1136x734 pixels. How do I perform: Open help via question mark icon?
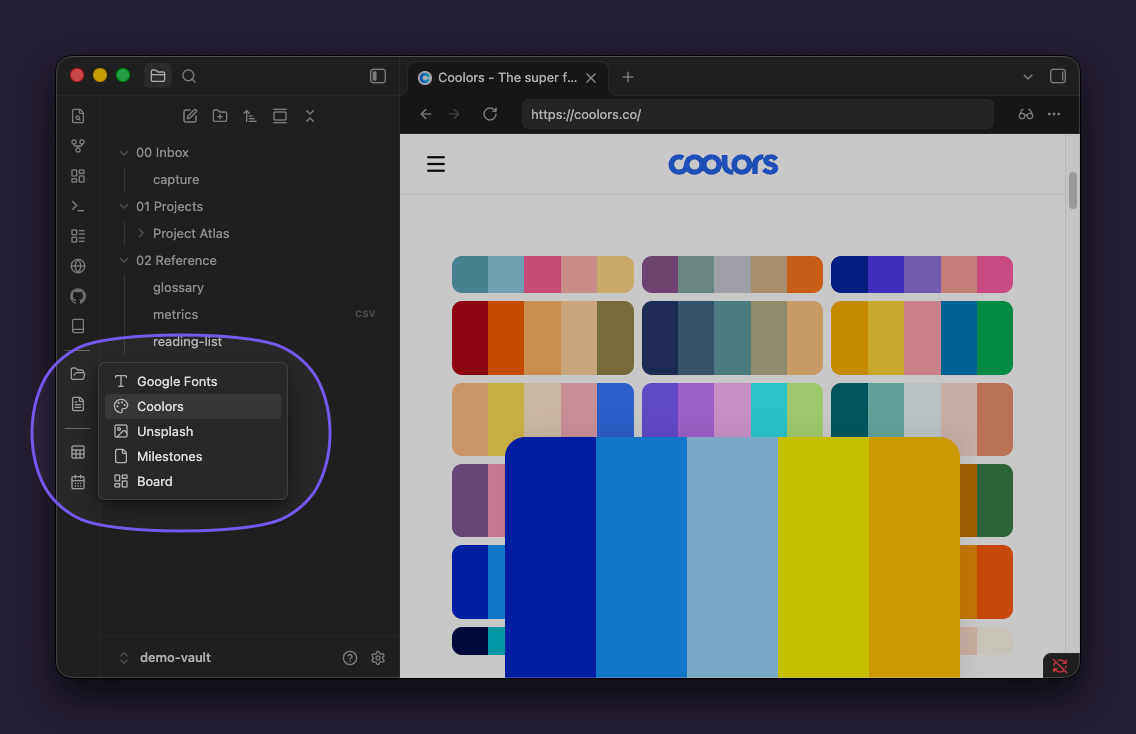(350, 658)
